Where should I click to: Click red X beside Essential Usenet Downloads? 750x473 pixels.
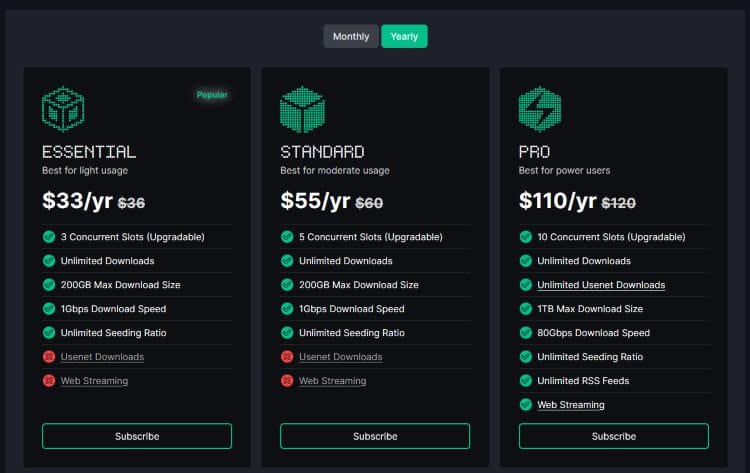coord(49,356)
